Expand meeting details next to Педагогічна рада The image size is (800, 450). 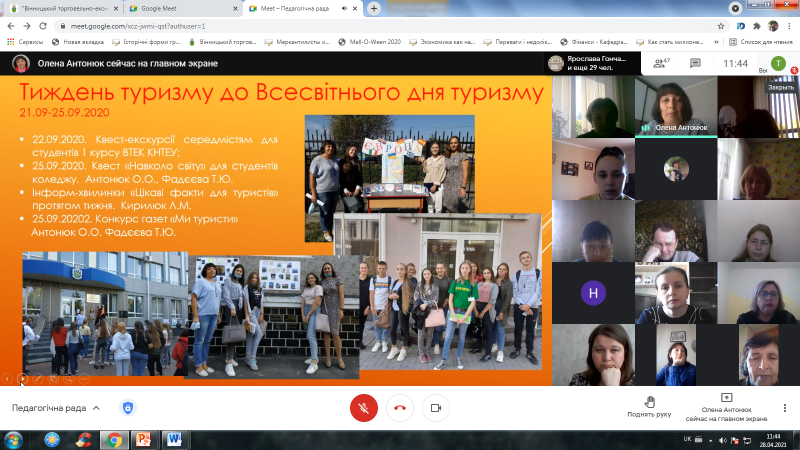pyautogui.click(x=96, y=408)
